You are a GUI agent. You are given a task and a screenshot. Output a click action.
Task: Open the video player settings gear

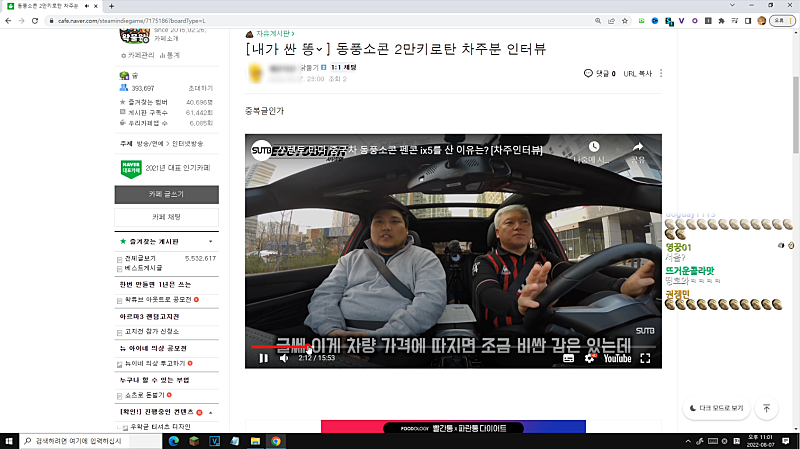(589, 358)
